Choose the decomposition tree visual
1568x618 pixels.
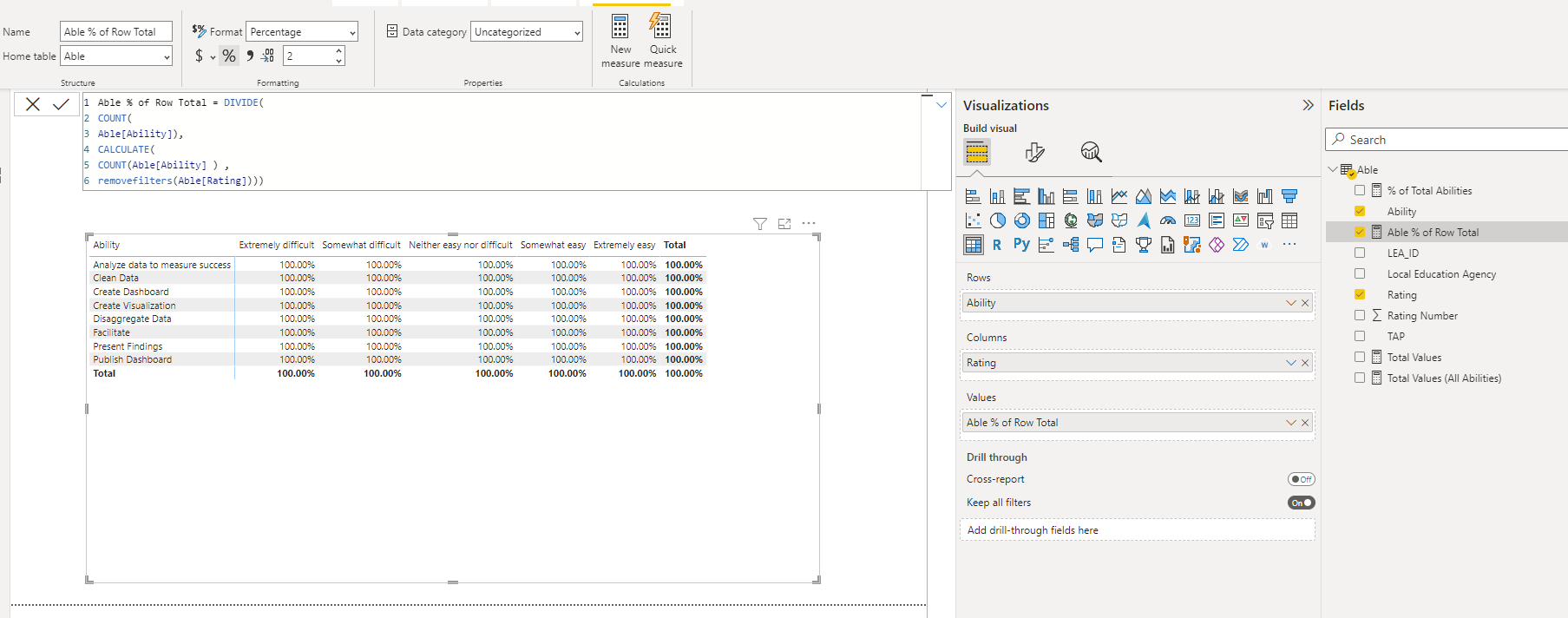1071,245
